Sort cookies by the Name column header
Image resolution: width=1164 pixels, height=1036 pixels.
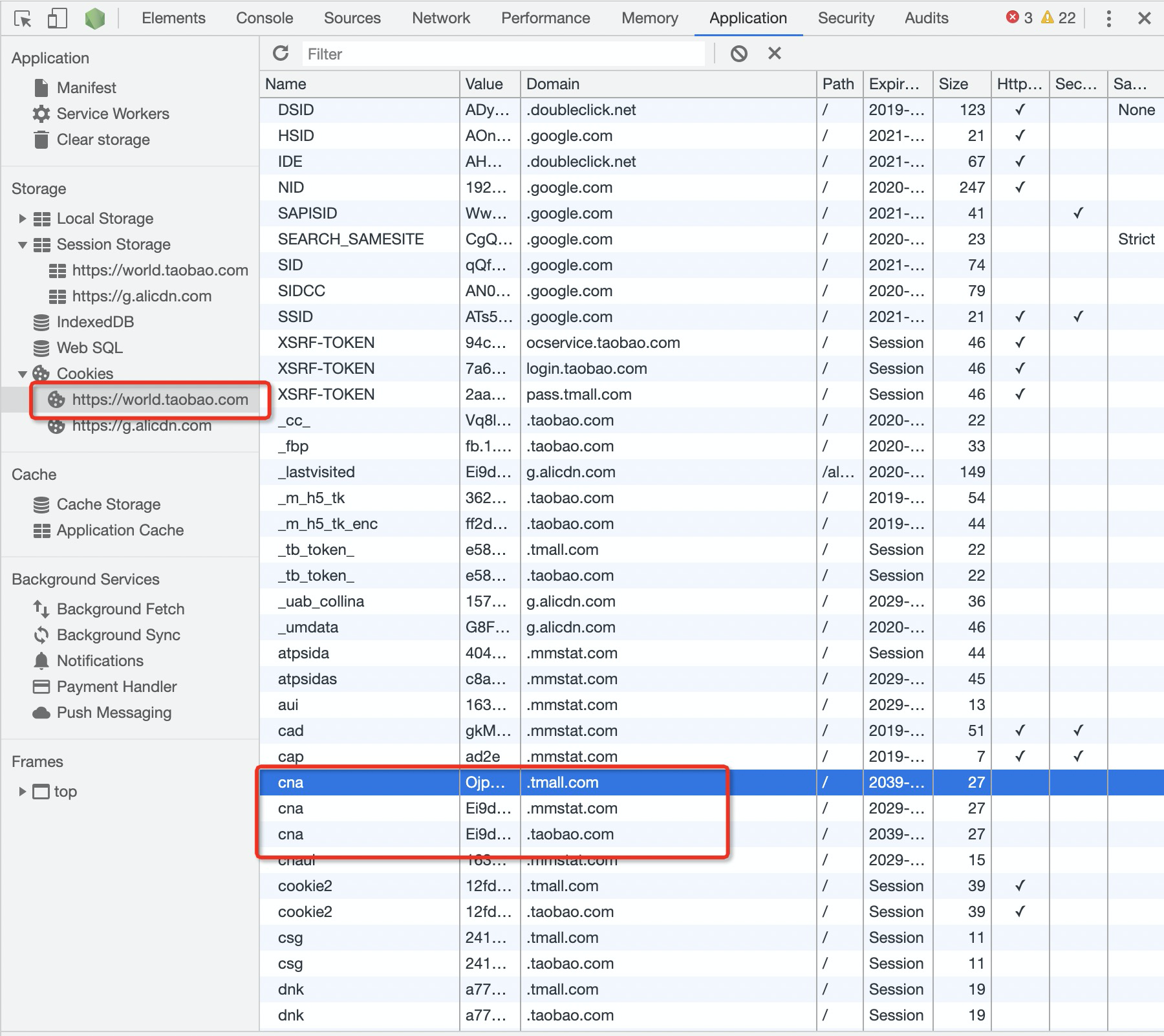point(360,84)
